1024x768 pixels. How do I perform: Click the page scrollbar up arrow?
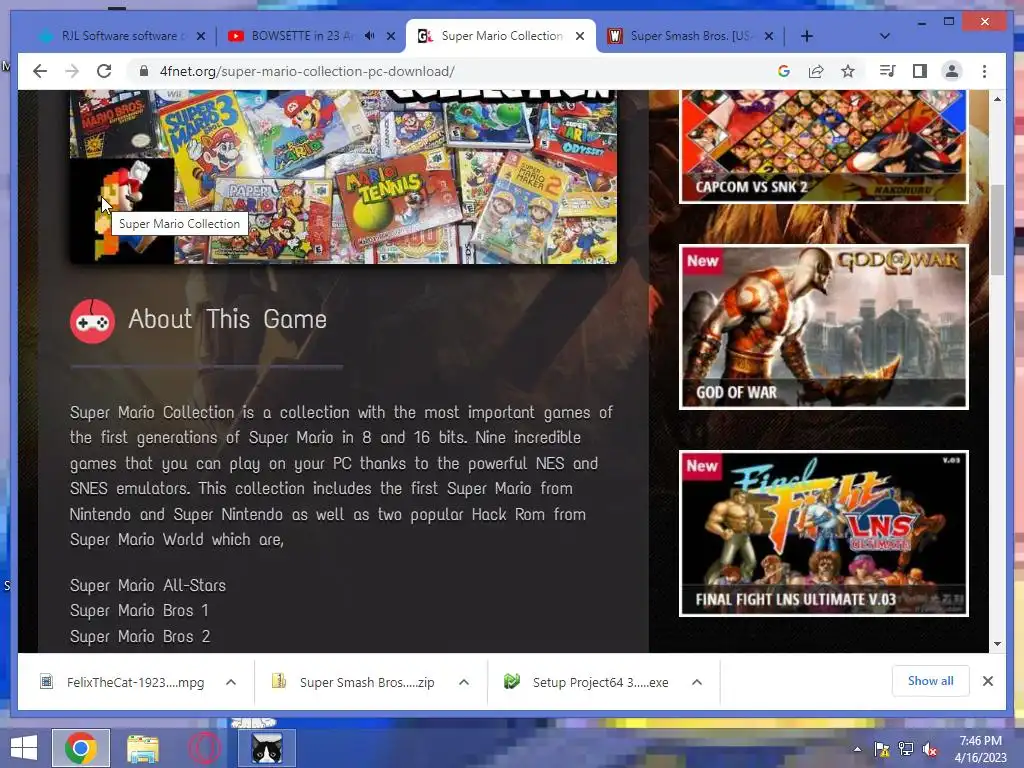click(997, 99)
